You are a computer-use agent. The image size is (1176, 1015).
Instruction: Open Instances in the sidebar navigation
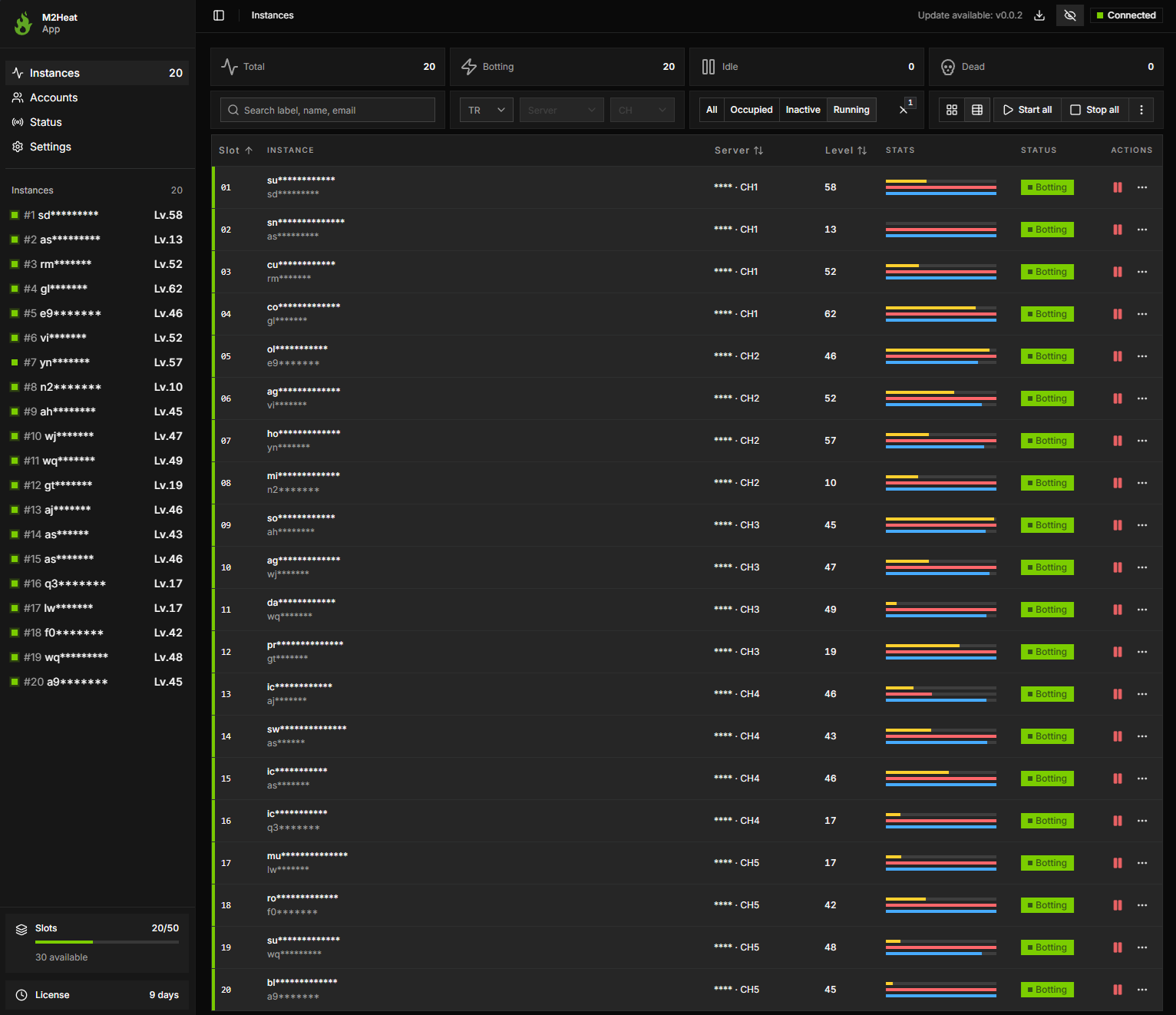[x=97, y=73]
